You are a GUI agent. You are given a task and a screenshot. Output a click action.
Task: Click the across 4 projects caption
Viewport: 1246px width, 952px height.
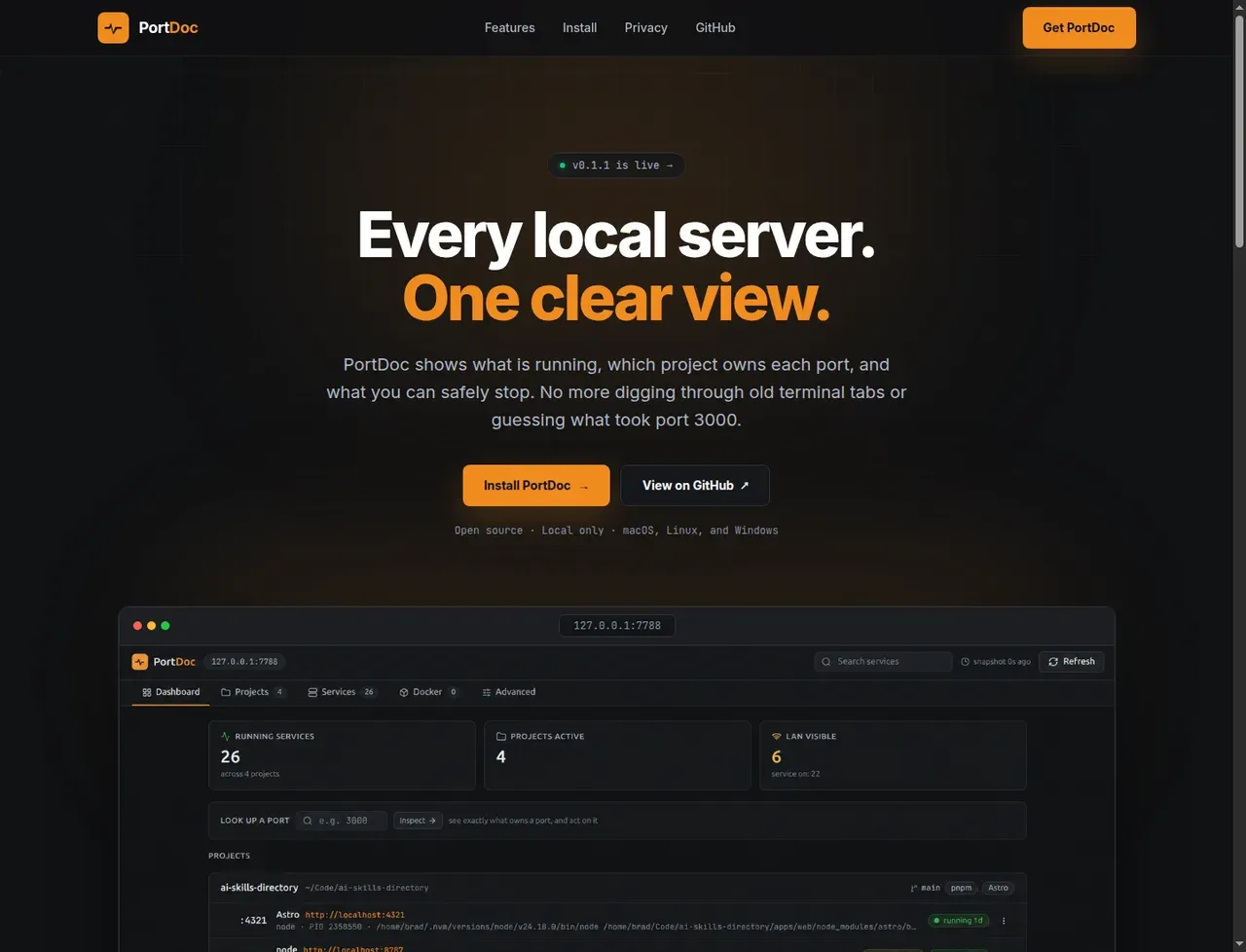coord(250,775)
